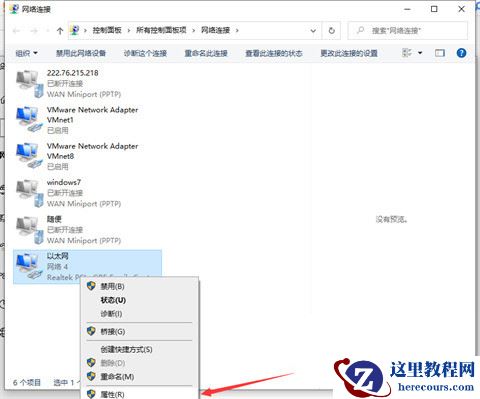The image size is (480, 399).
Task: Choose 状态(U) in the context menu
Action: tap(140, 300)
